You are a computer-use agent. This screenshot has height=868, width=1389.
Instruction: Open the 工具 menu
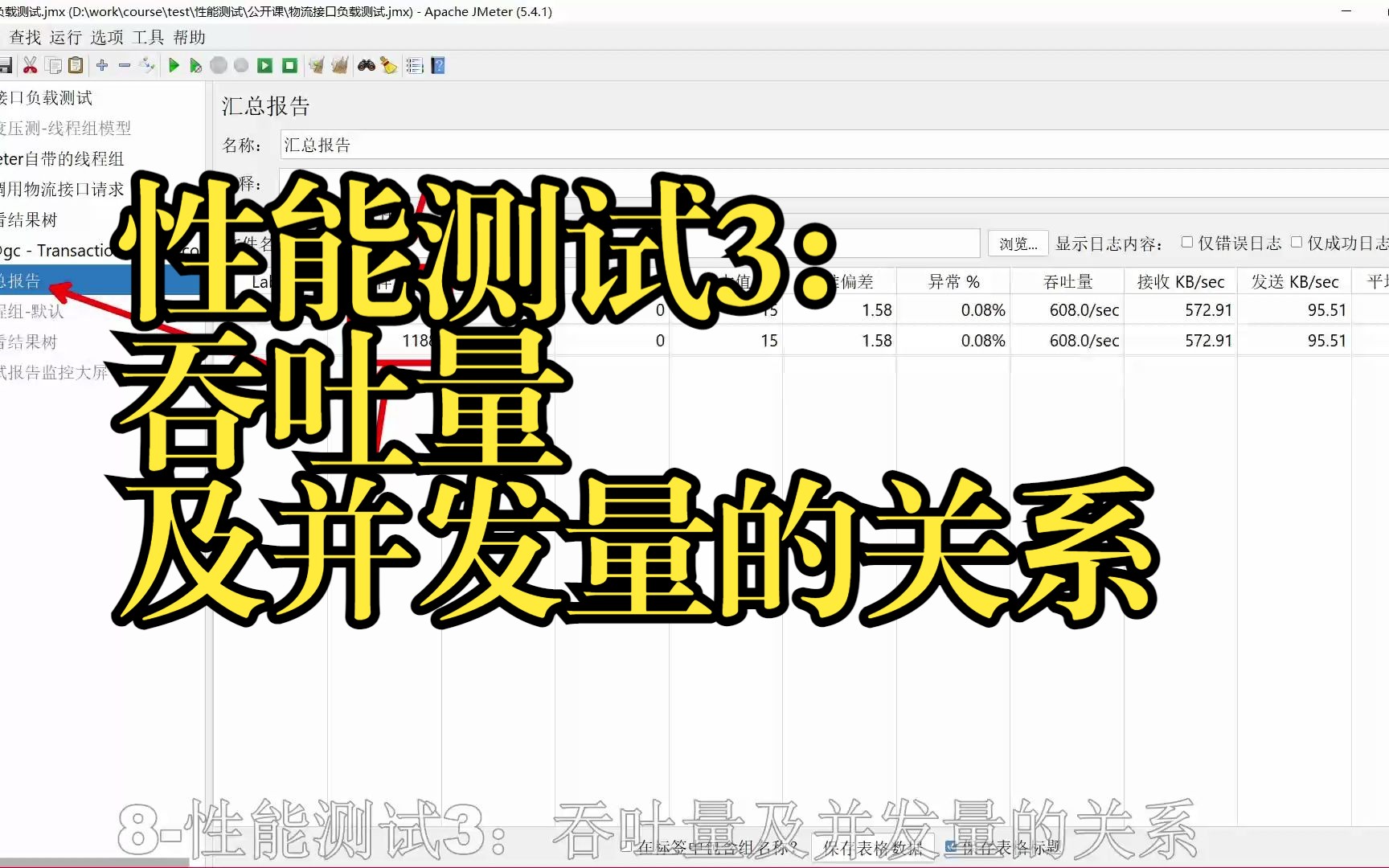click(148, 38)
